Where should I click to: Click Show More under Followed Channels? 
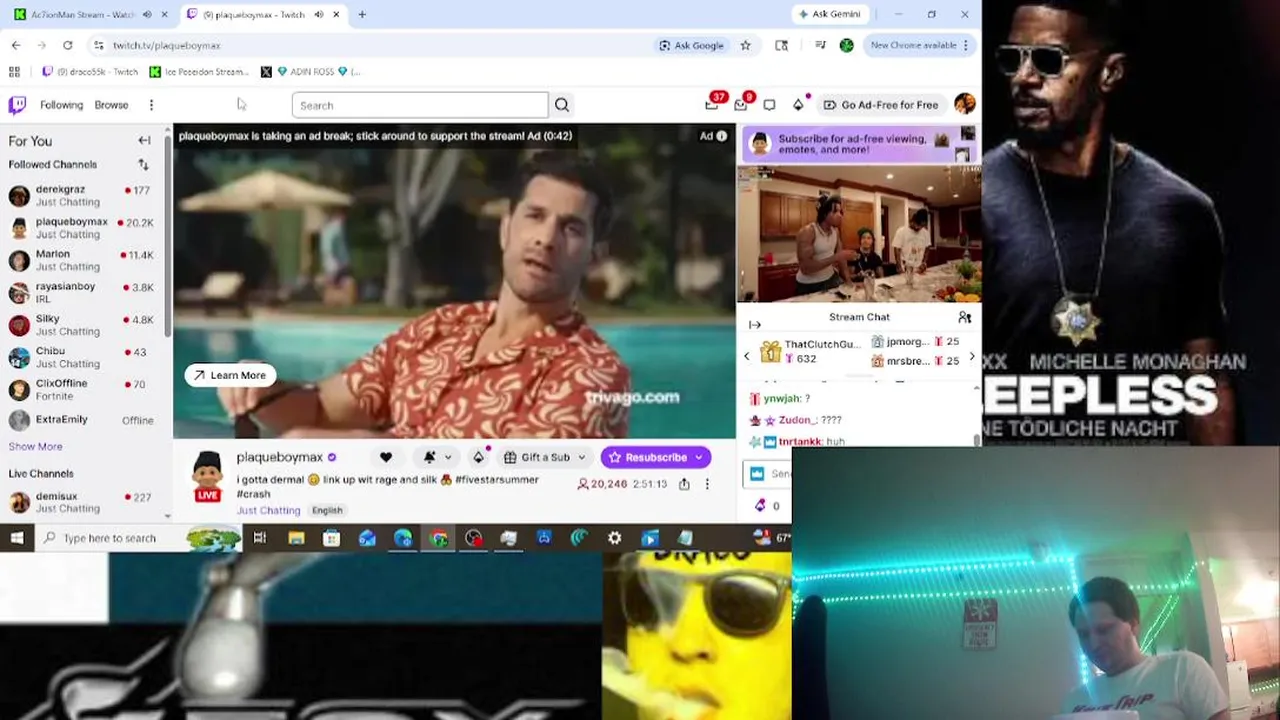[x=35, y=446]
